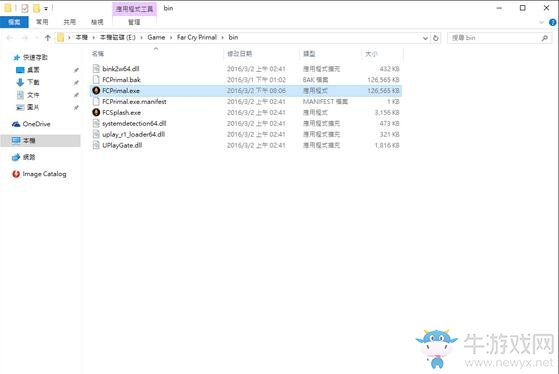559x374 pixels.
Task: Click the UPlayGate.dll file icon
Action: point(96,145)
